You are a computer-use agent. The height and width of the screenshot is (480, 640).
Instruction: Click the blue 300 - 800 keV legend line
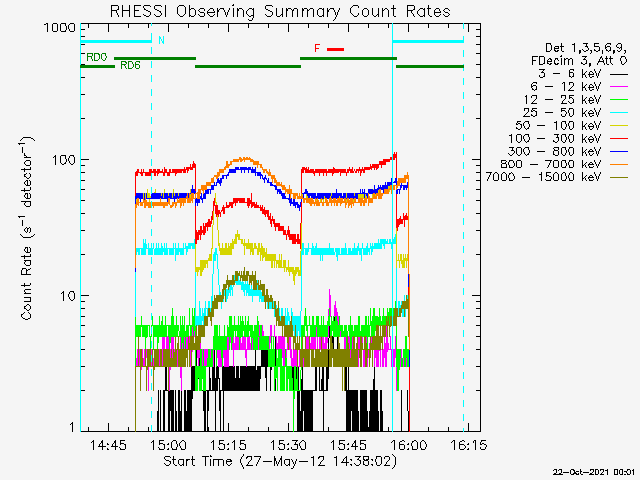point(619,151)
